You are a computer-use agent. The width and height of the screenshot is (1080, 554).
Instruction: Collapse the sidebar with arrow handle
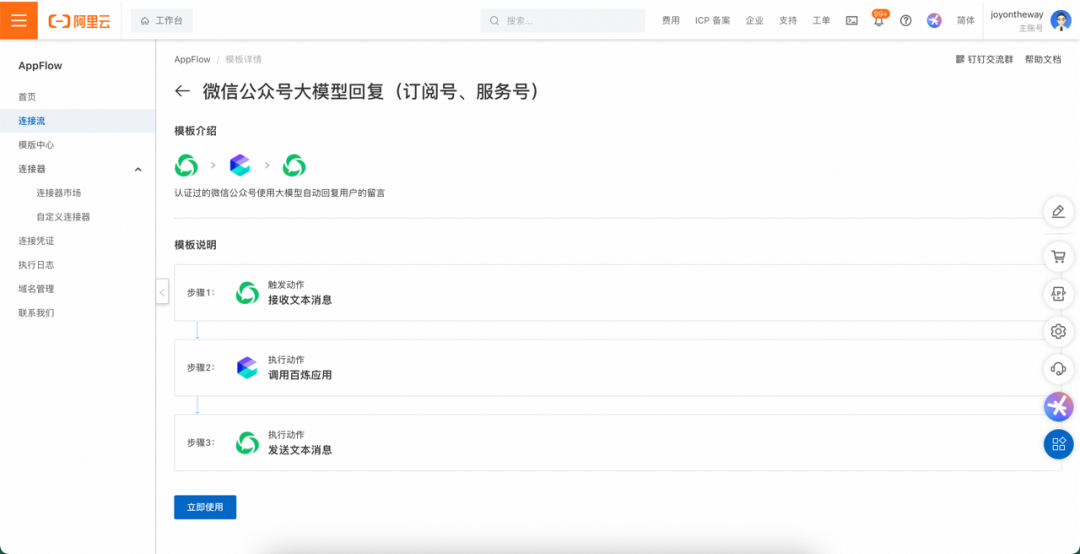[x=162, y=292]
